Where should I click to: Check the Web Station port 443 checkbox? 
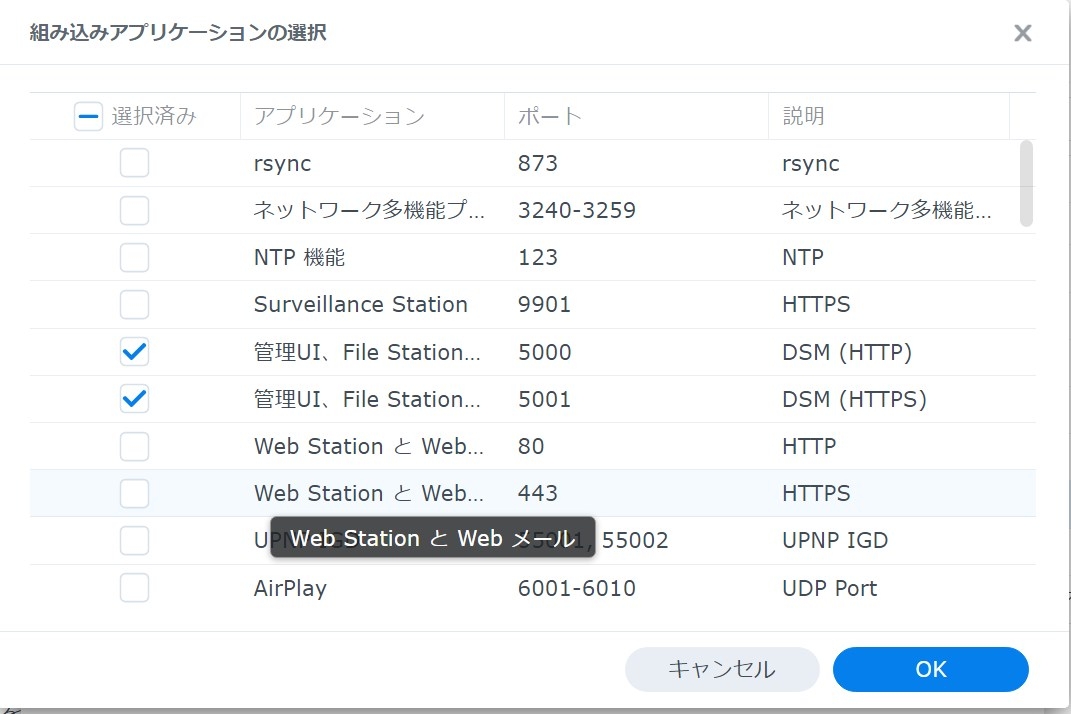(x=134, y=493)
